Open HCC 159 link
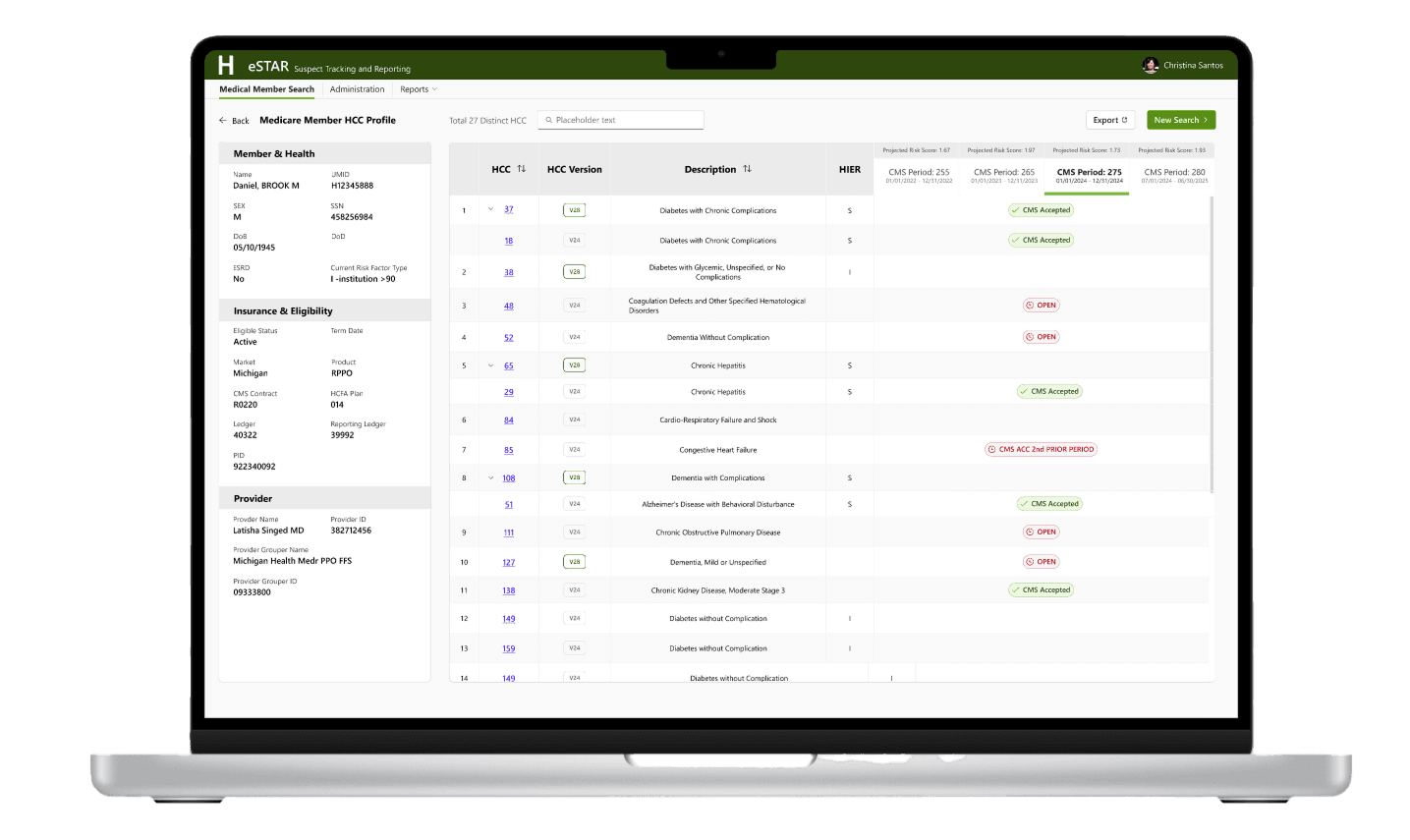1410x840 pixels. click(x=509, y=648)
